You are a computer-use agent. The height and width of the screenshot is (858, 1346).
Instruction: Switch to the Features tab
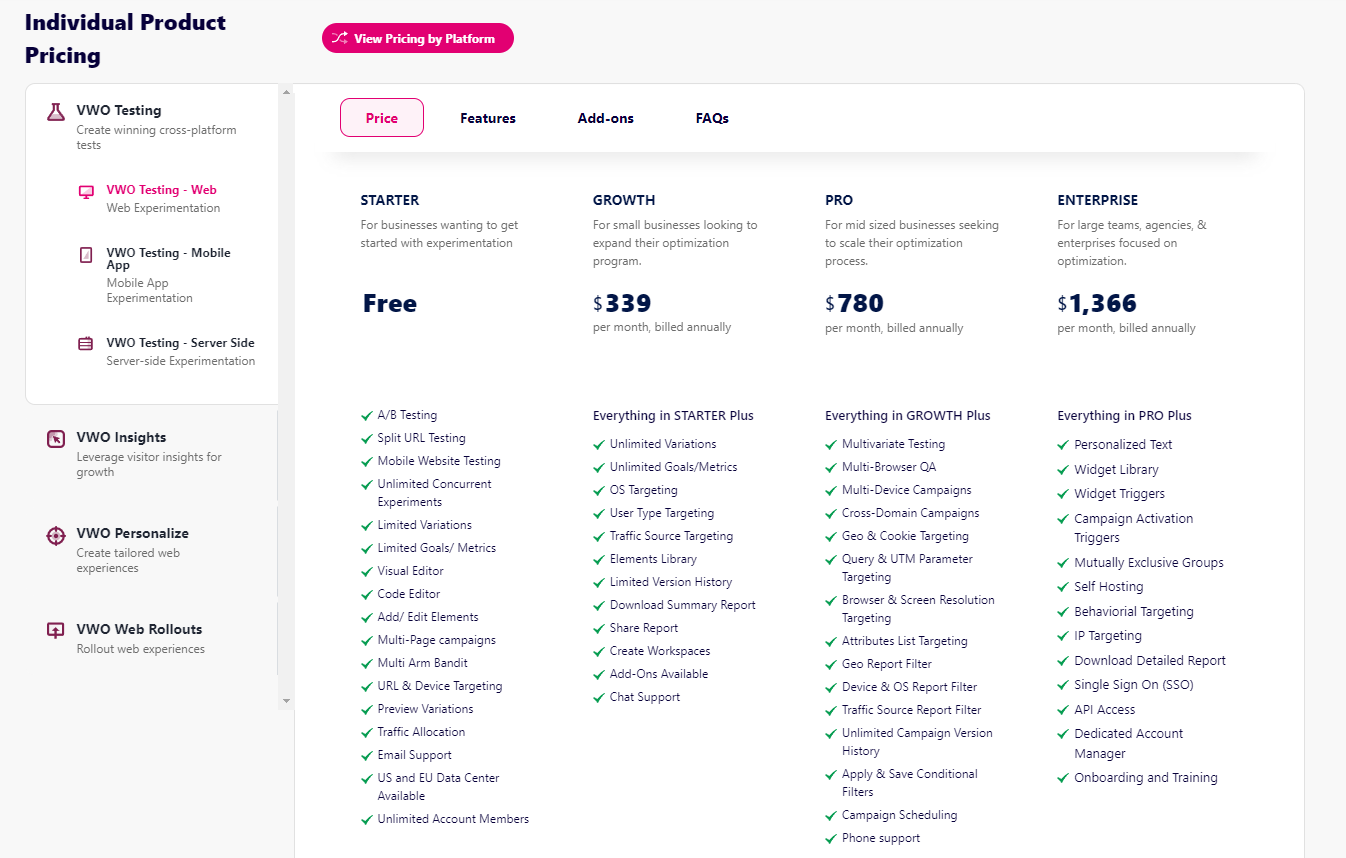click(488, 118)
